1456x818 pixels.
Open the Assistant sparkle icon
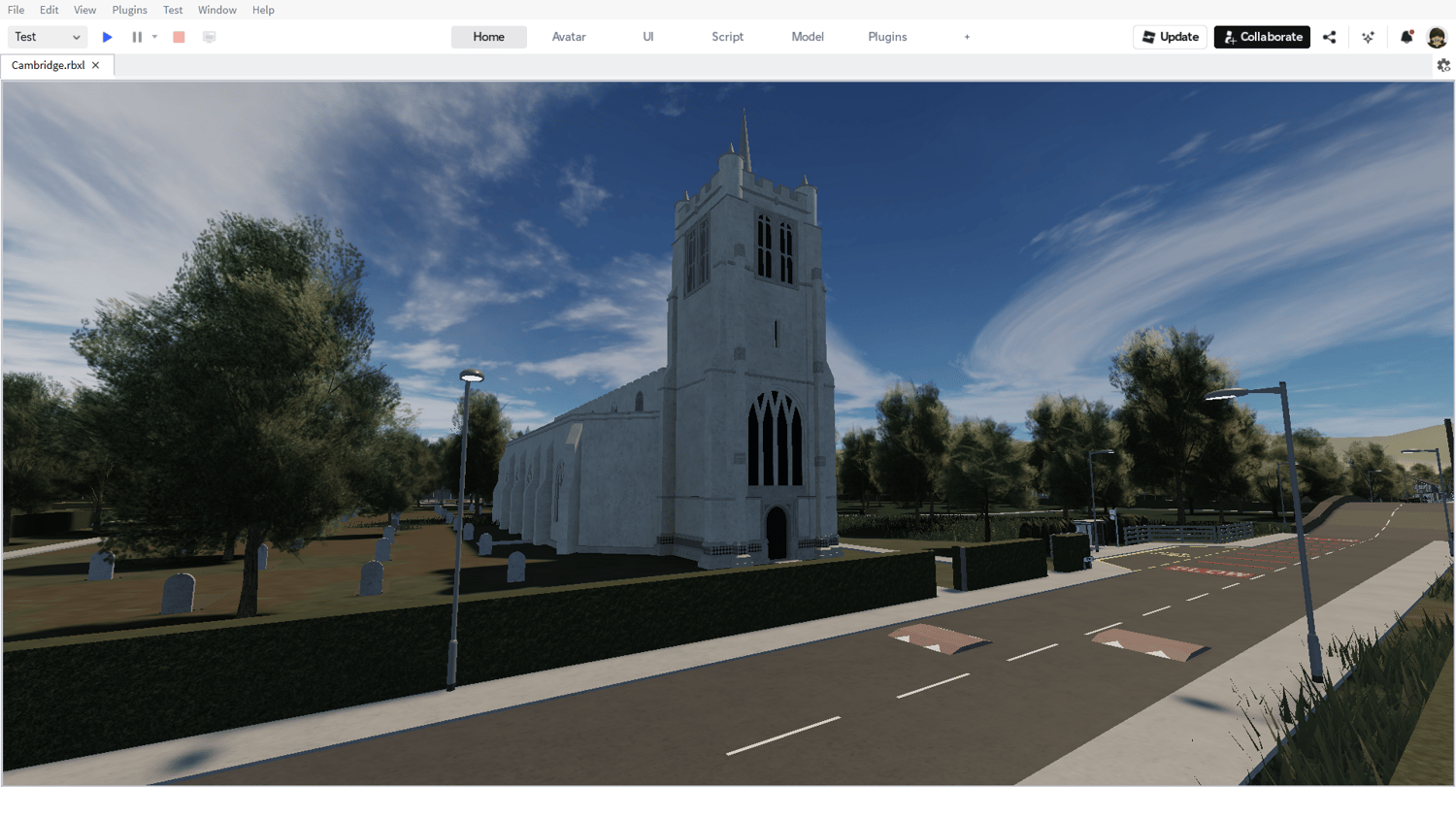[1369, 37]
